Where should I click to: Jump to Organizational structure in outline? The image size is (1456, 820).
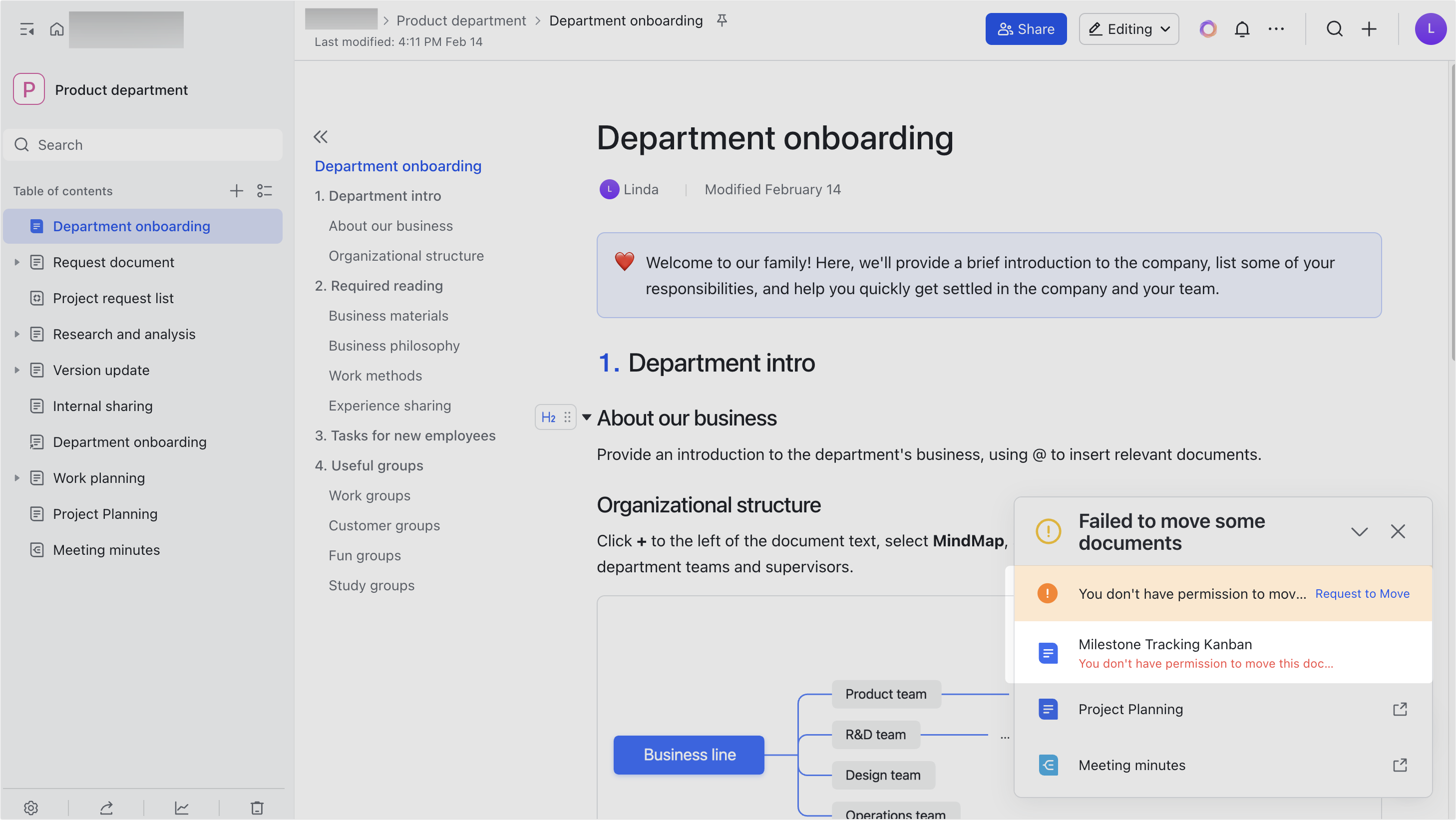406,256
